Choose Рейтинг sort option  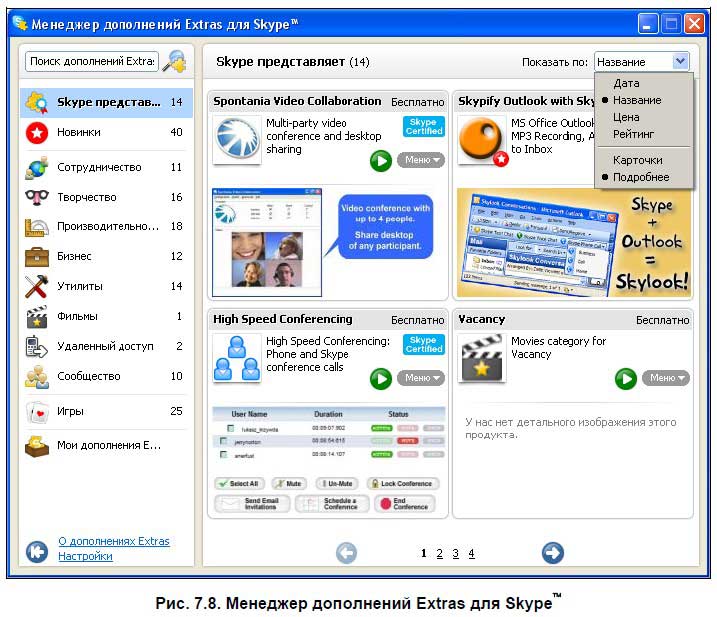633,134
